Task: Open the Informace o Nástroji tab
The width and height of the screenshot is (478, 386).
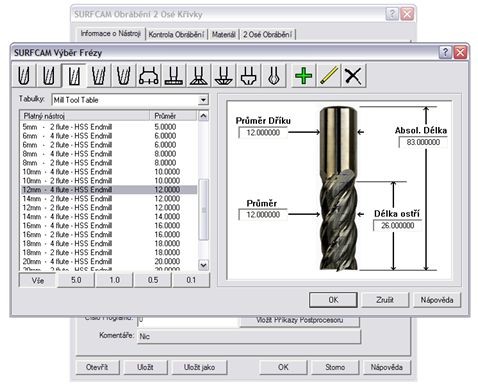Action: [x=110, y=34]
